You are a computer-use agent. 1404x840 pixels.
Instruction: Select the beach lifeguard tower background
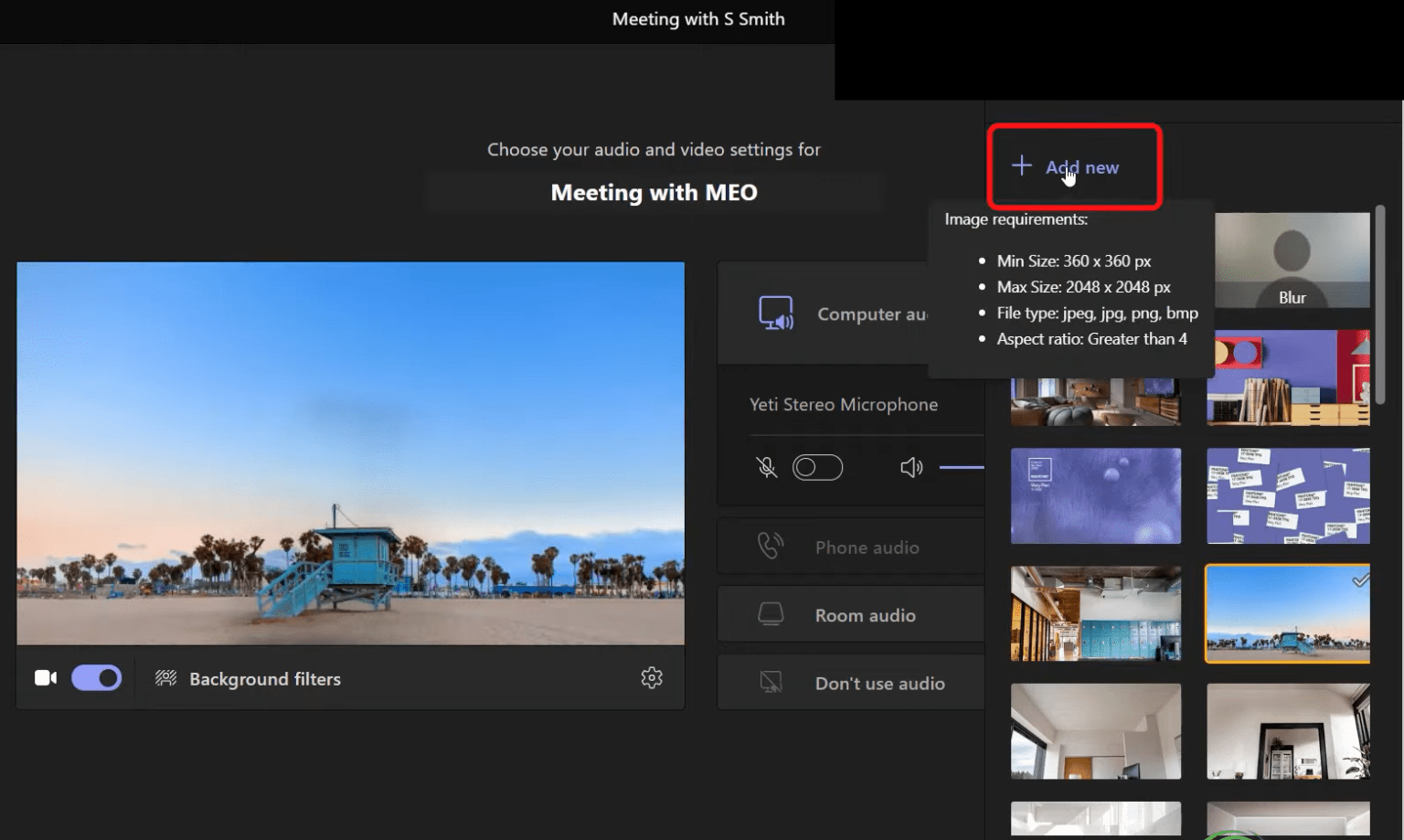click(1287, 613)
